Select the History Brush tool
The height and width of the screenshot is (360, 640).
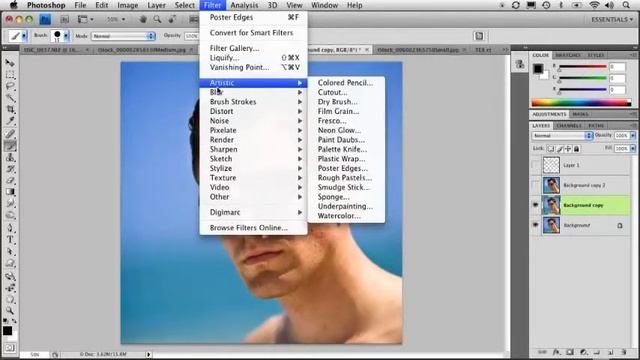[x=10, y=169]
